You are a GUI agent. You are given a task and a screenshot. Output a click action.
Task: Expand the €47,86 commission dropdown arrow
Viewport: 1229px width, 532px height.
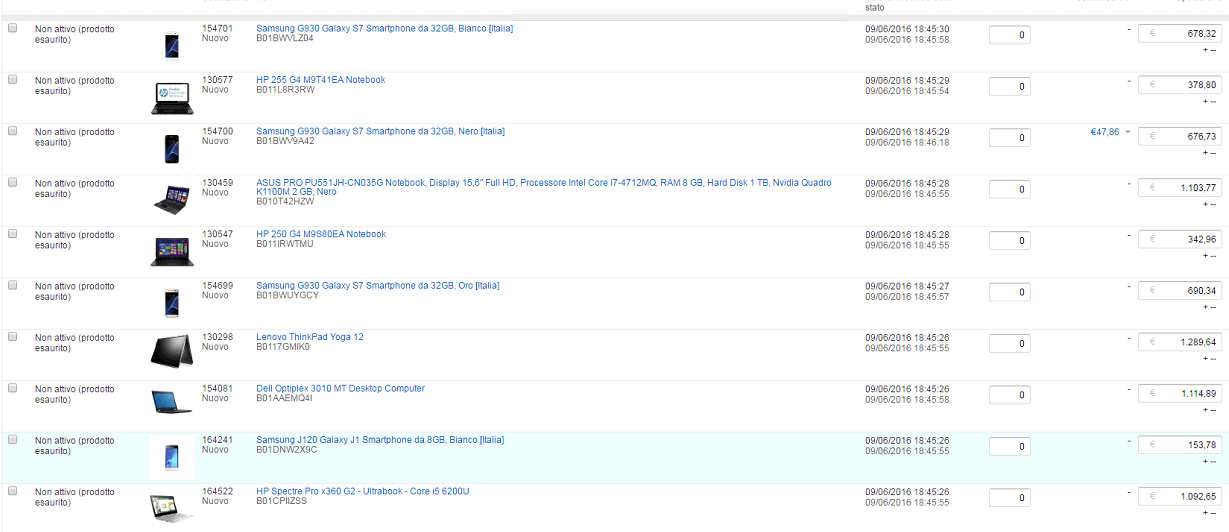[x=1128, y=132]
